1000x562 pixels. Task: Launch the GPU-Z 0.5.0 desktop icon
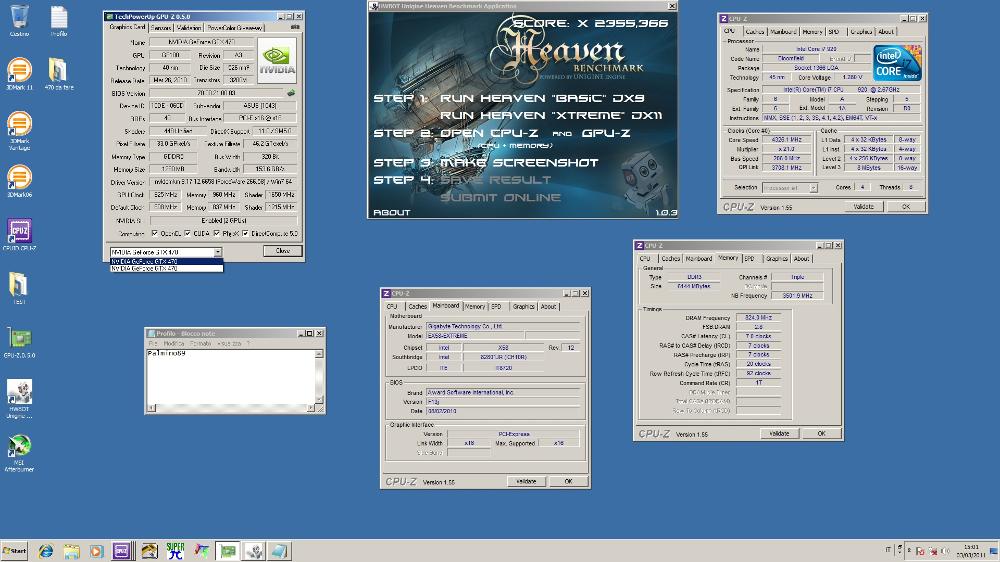[x=19, y=341]
